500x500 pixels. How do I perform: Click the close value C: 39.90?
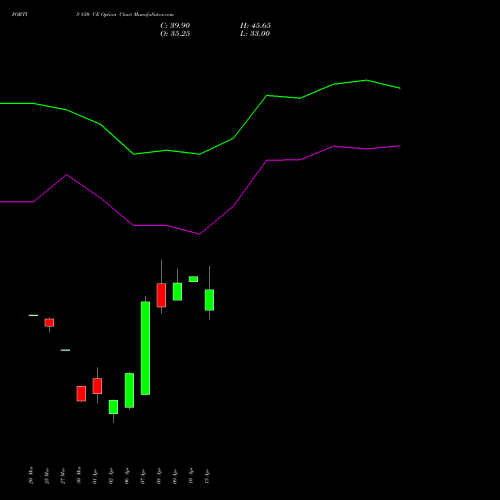pos(175,26)
